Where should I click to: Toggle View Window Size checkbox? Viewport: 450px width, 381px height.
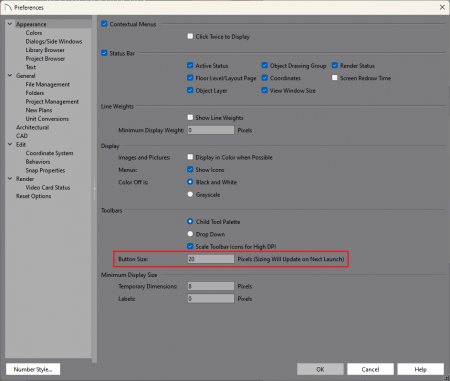pos(265,90)
